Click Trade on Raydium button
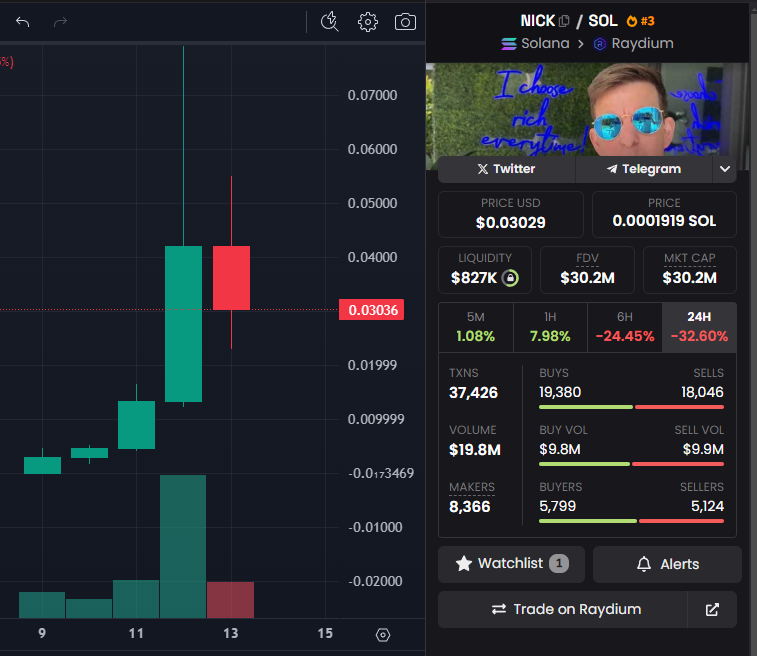Screen dimensions: 757x656 coord(562,609)
